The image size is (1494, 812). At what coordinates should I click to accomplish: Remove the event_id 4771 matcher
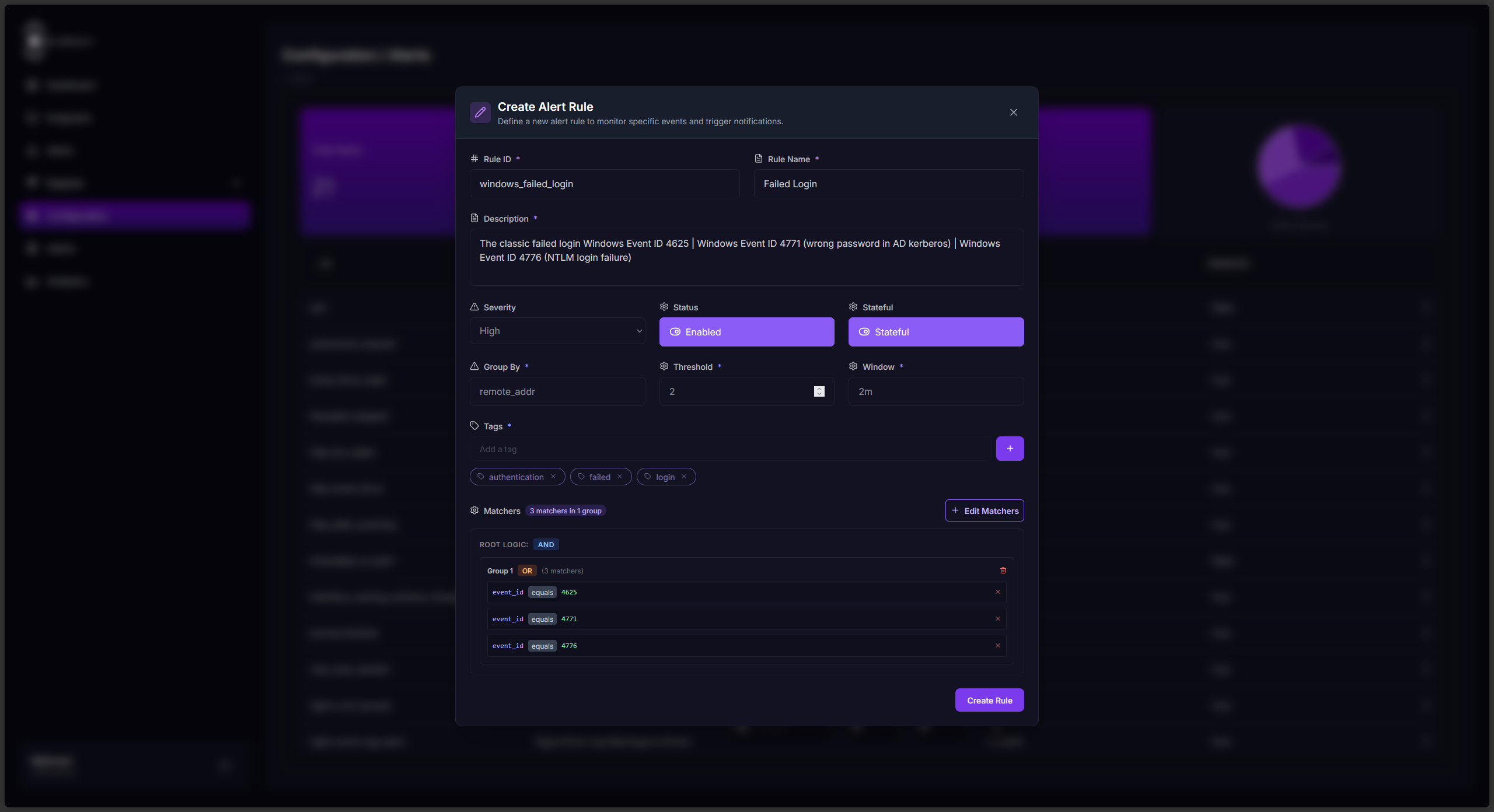(998, 619)
